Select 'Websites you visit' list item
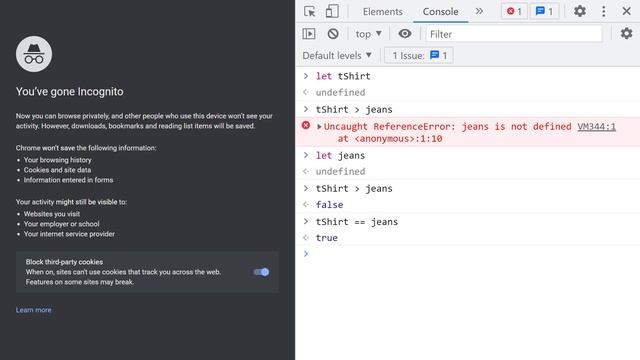Viewport: 640px width, 360px height. pos(52,214)
